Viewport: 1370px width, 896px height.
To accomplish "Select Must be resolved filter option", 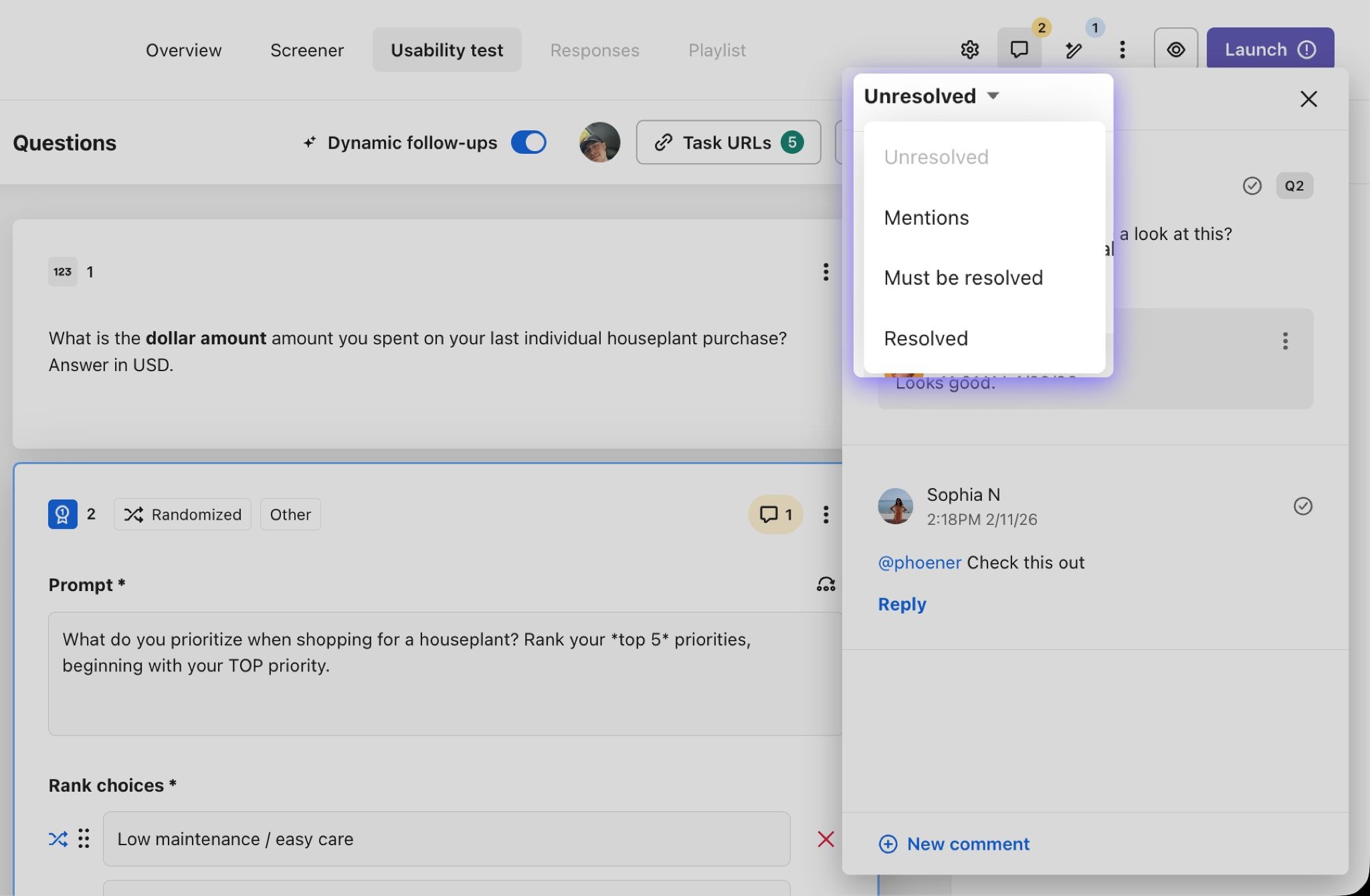I will coord(963,277).
